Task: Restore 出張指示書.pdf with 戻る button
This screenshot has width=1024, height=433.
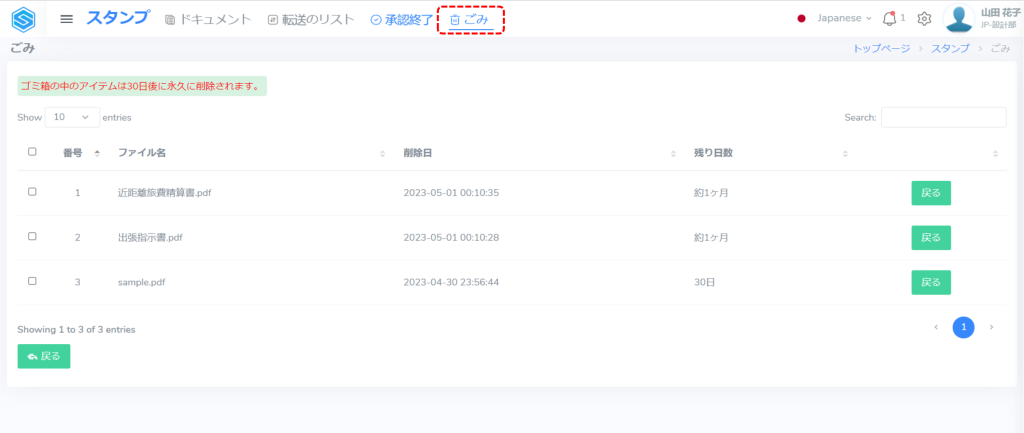Action: (x=930, y=238)
